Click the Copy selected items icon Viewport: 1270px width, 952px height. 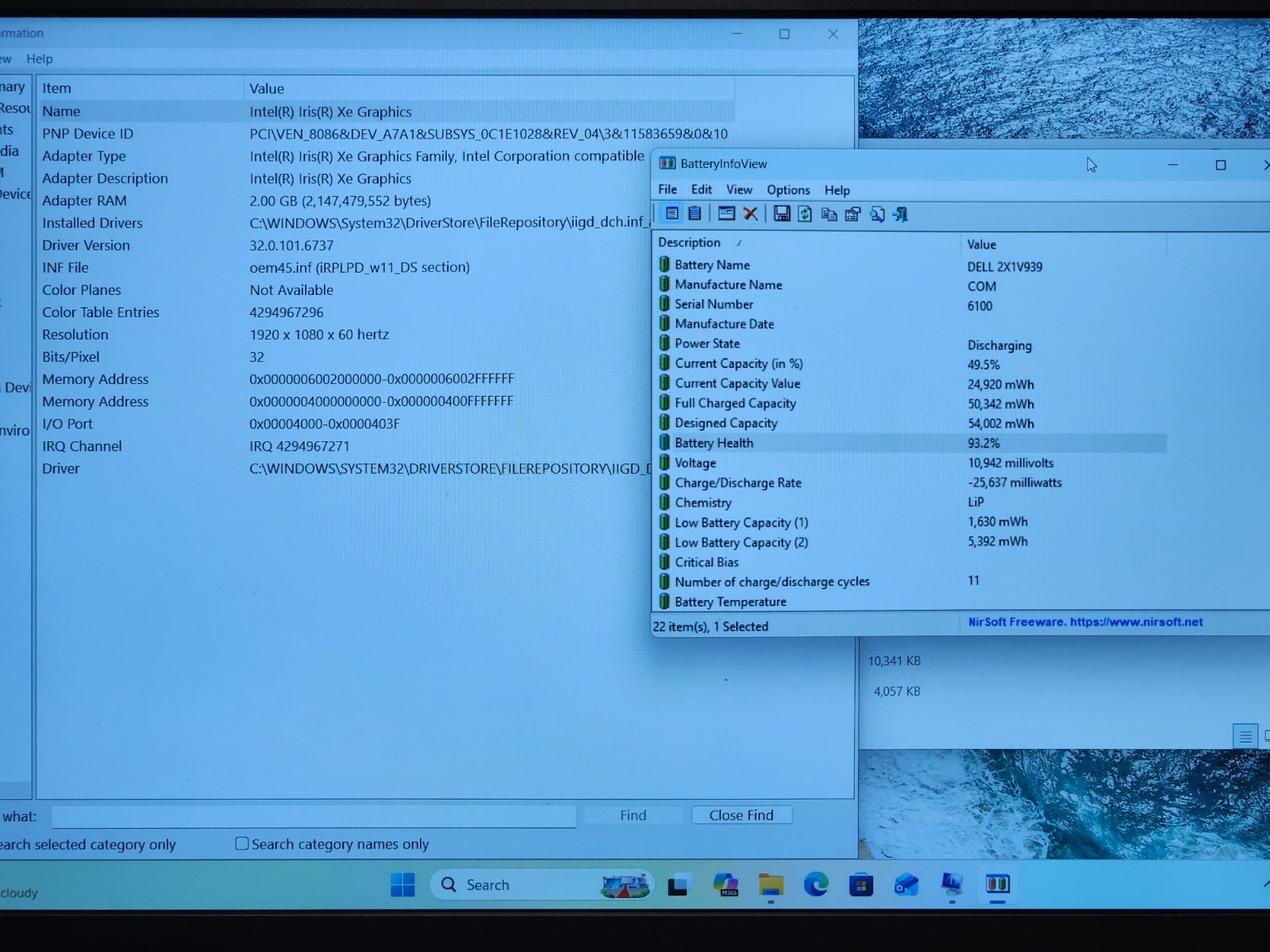pyautogui.click(x=829, y=214)
